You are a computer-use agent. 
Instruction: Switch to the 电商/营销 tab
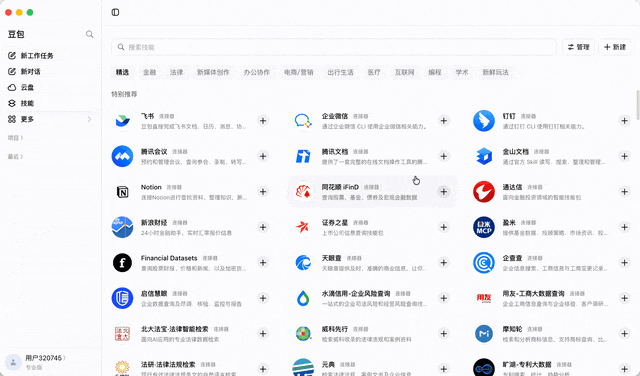tap(298, 72)
